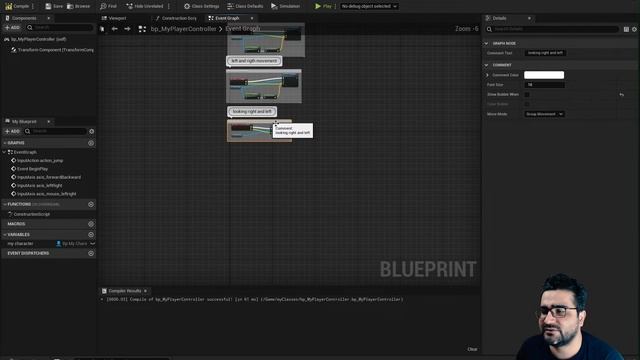Image resolution: width=640 pixels, height=360 pixels.
Task: Add a new component
Action: 12,27
